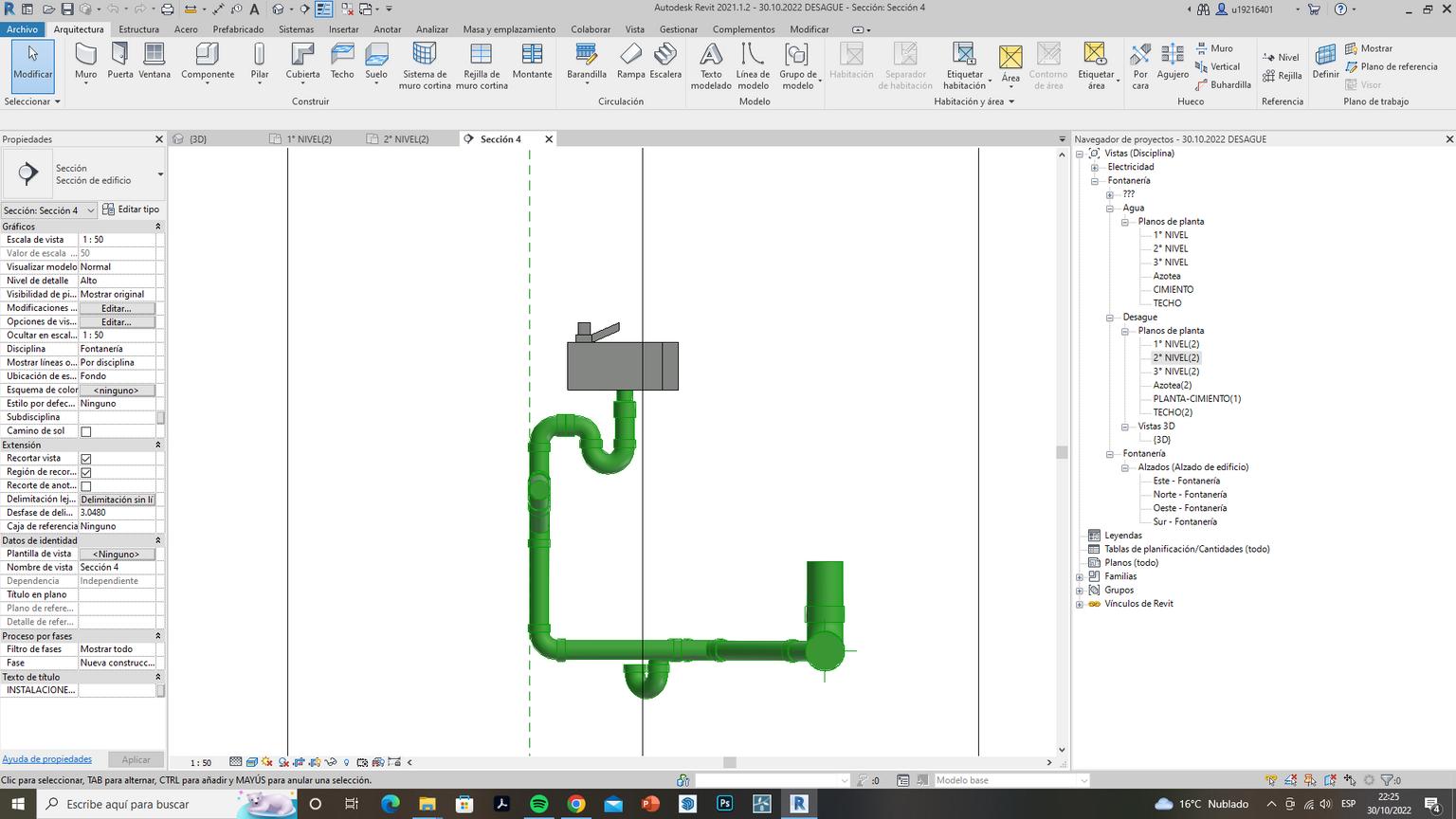The width and height of the screenshot is (1456, 819).
Task: Open the Ayuda de propiedades link
Action: click(x=47, y=759)
